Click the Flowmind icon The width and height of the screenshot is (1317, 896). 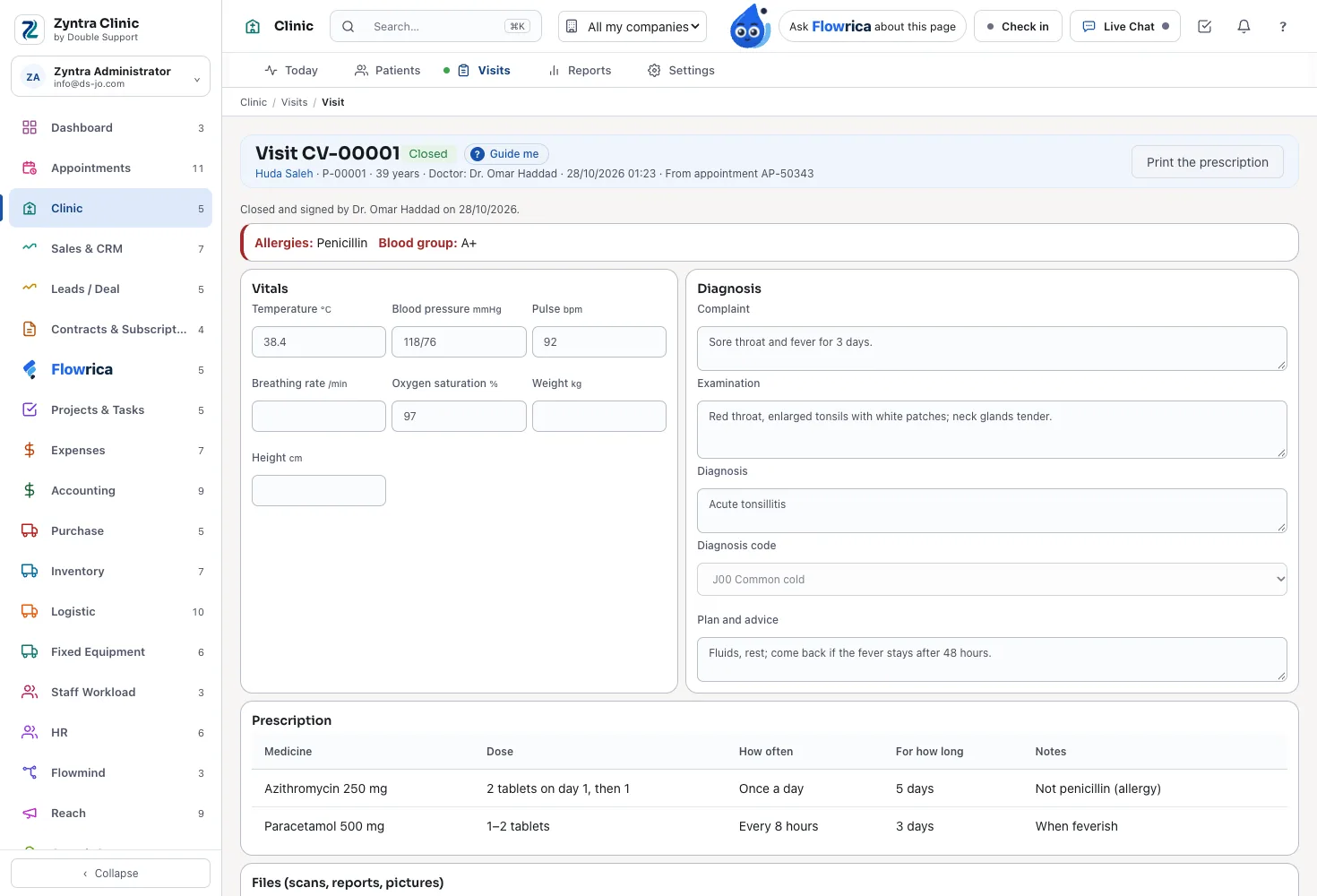[30, 772]
